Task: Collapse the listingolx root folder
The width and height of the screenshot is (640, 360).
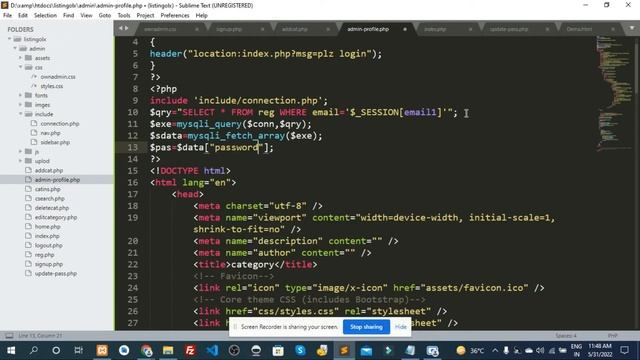Action: 9,39
